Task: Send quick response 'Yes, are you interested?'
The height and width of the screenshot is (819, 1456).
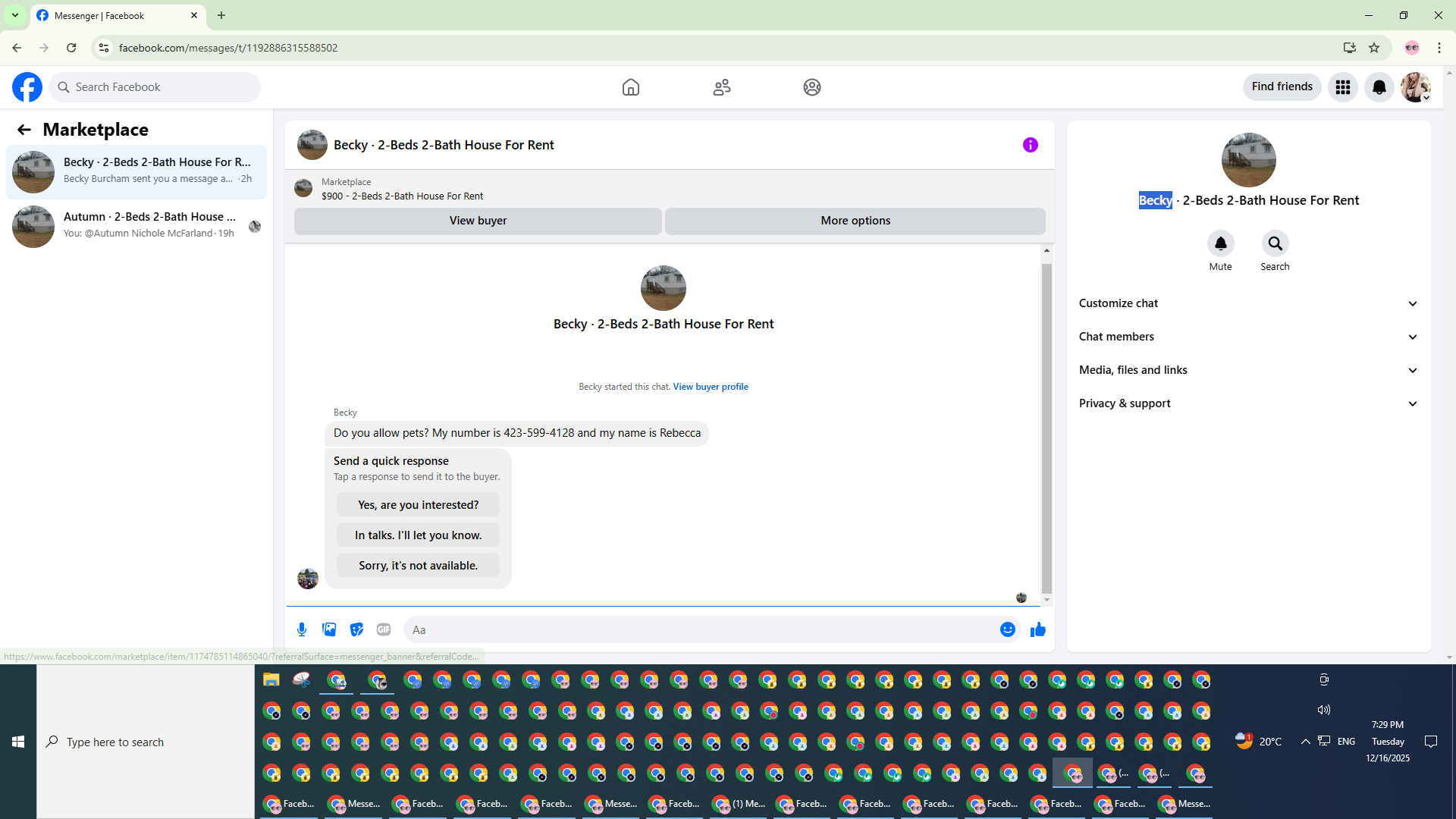Action: (x=419, y=505)
